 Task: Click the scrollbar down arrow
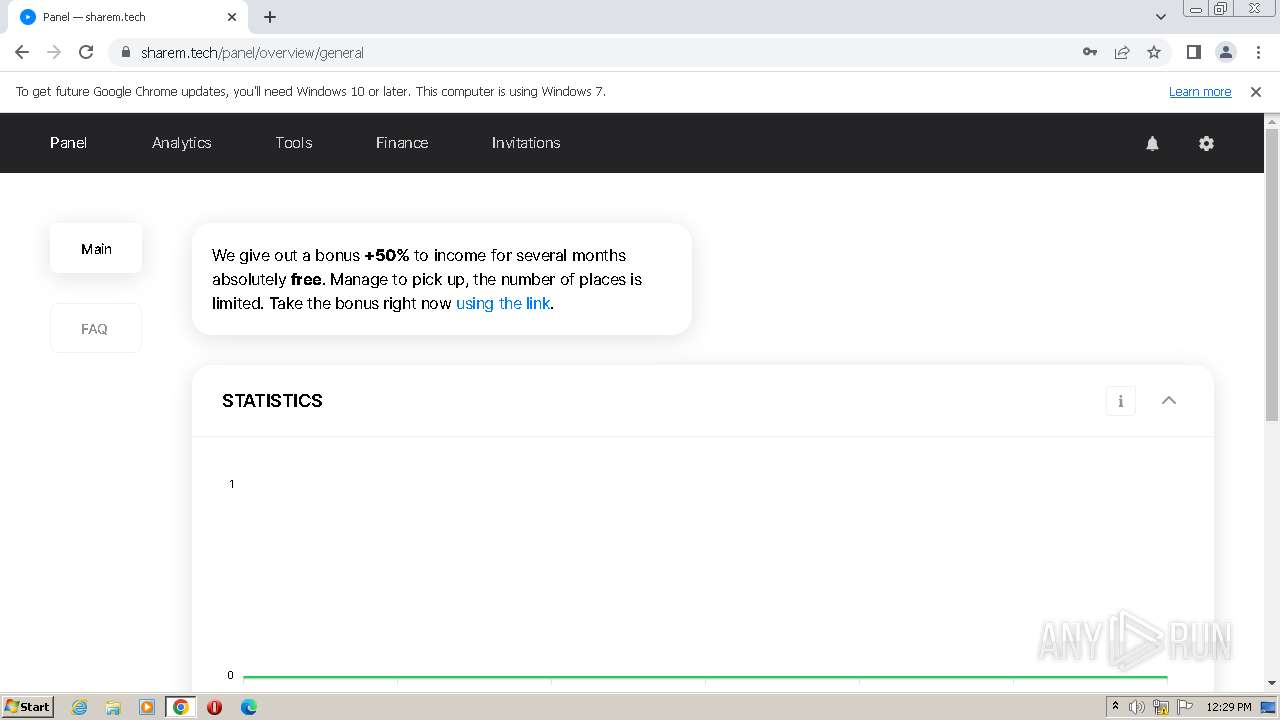point(1272,684)
